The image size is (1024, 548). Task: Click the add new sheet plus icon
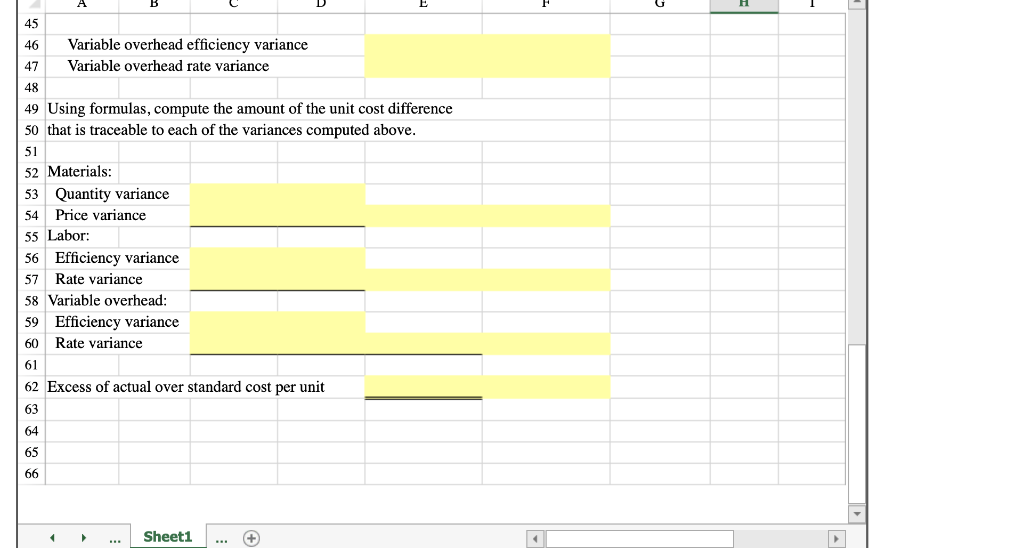(251, 538)
